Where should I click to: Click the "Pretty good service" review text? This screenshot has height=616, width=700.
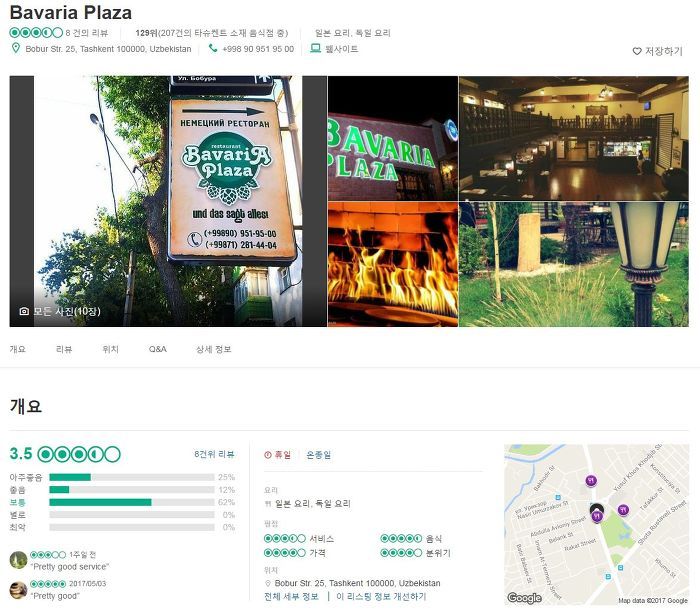pos(70,566)
